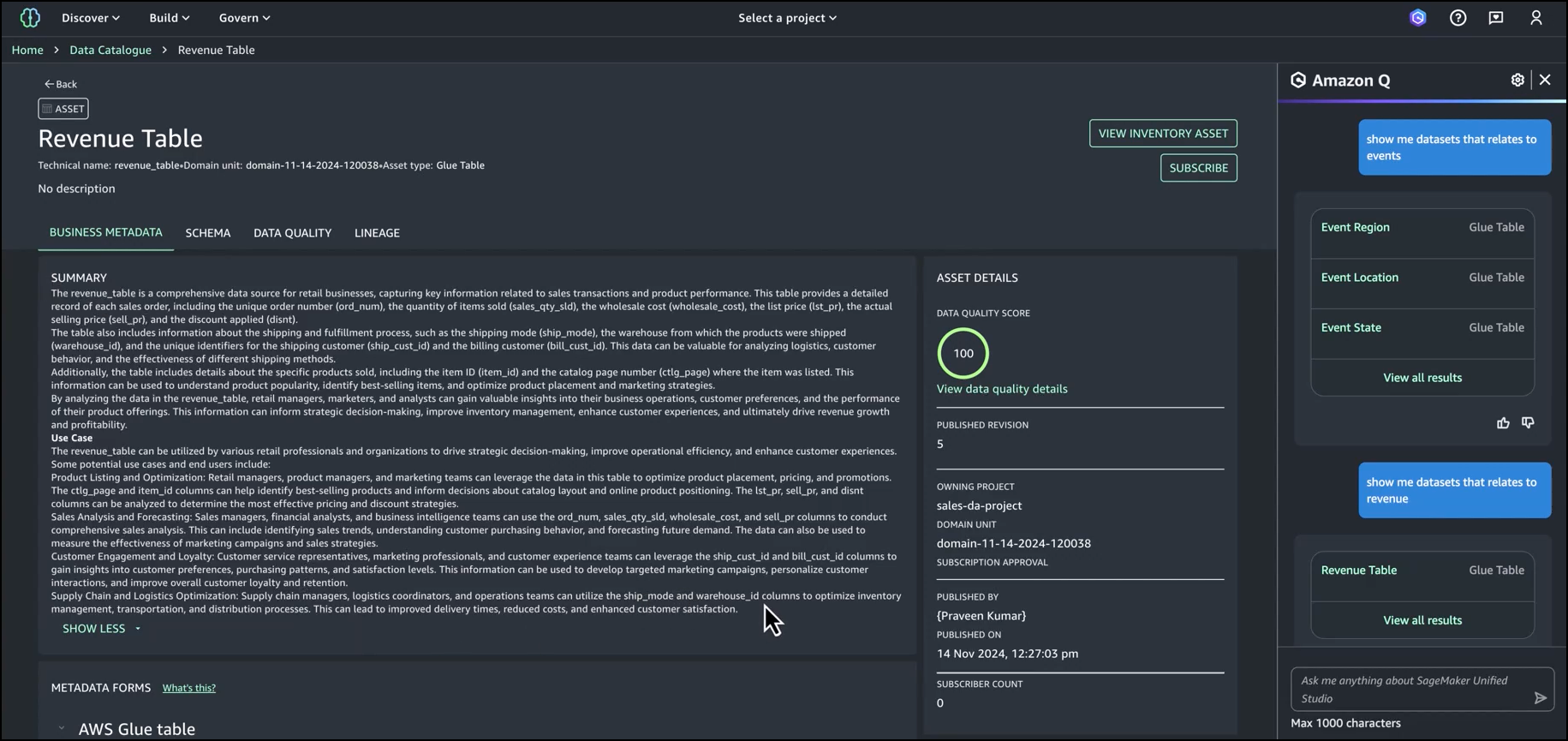Select the Revenue Table page title
The width and height of the screenshot is (1568, 741).
click(x=121, y=138)
